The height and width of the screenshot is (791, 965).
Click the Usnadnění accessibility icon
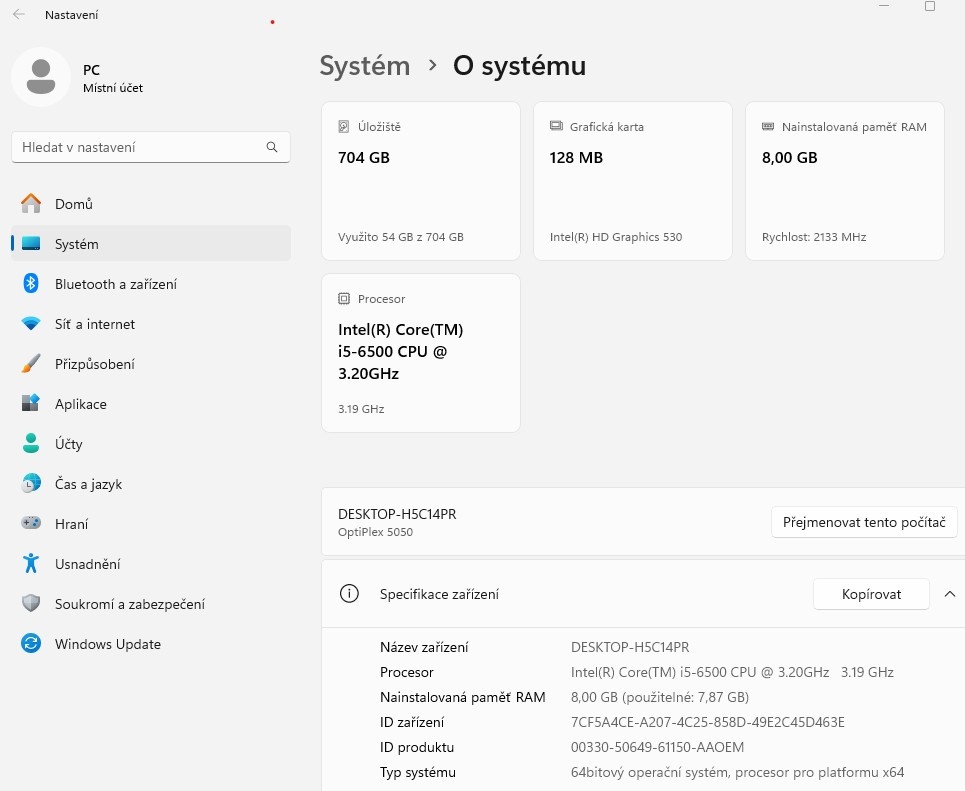pyautogui.click(x=31, y=564)
